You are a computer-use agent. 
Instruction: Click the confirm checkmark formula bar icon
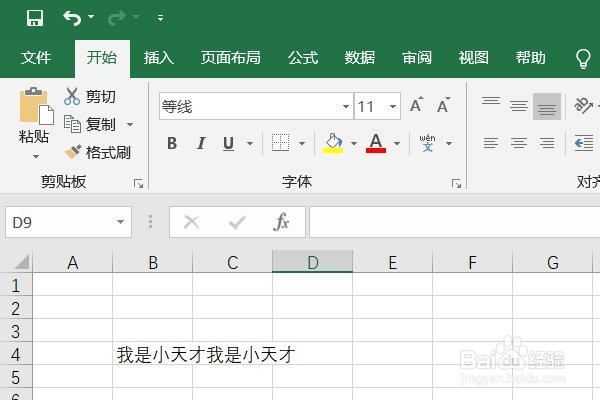pos(237,222)
